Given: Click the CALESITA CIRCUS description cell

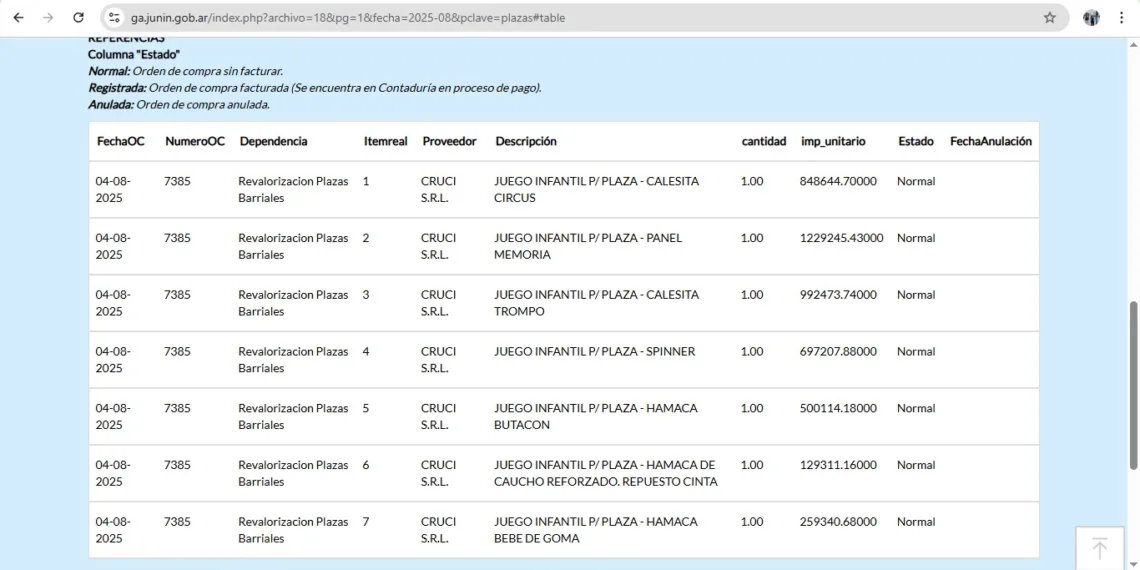Looking at the screenshot, I should click(x=596, y=189).
